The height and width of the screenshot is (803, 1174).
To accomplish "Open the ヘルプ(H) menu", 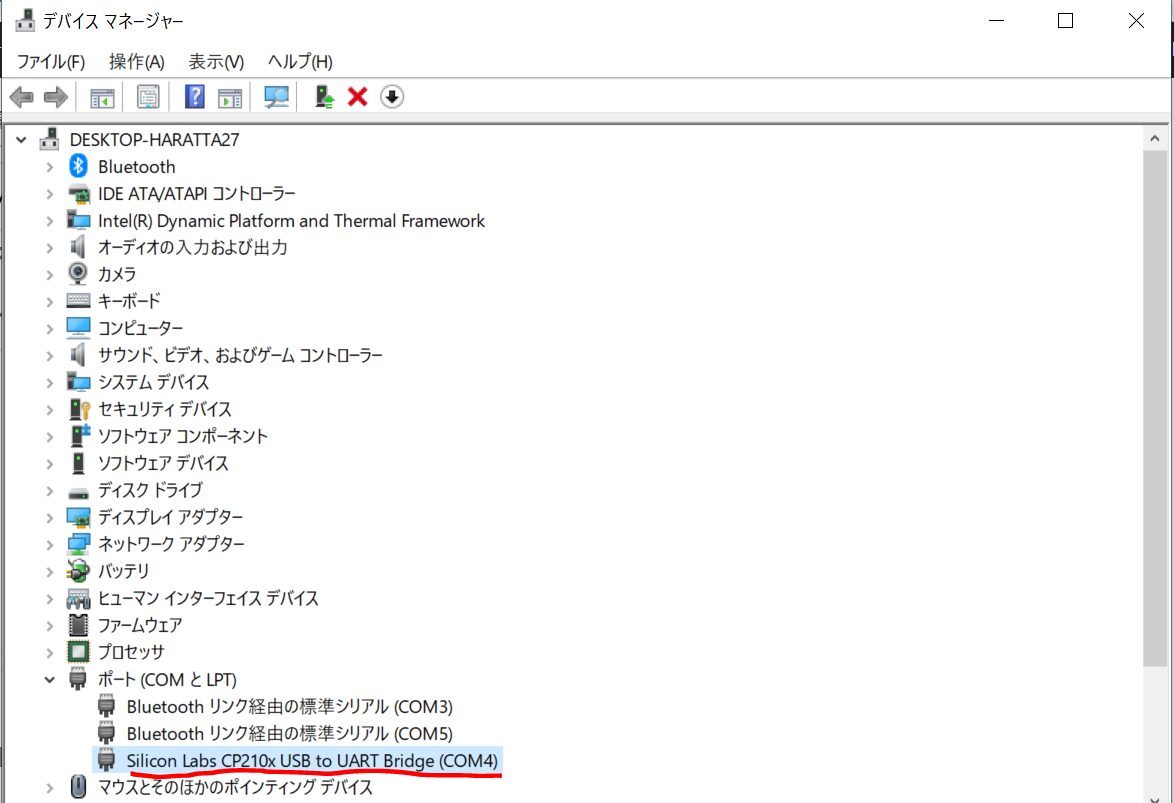I will [x=300, y=61].
